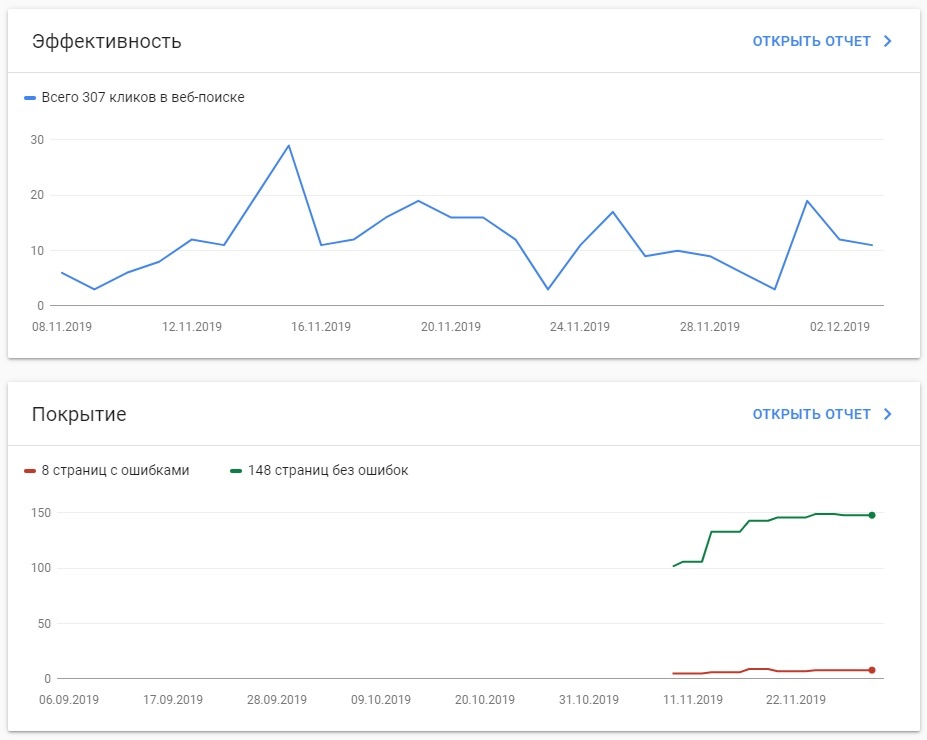Screen dimensions: 927x740
Task: Click the chevron arrow in Покрытие header
Action: point(887,414)
